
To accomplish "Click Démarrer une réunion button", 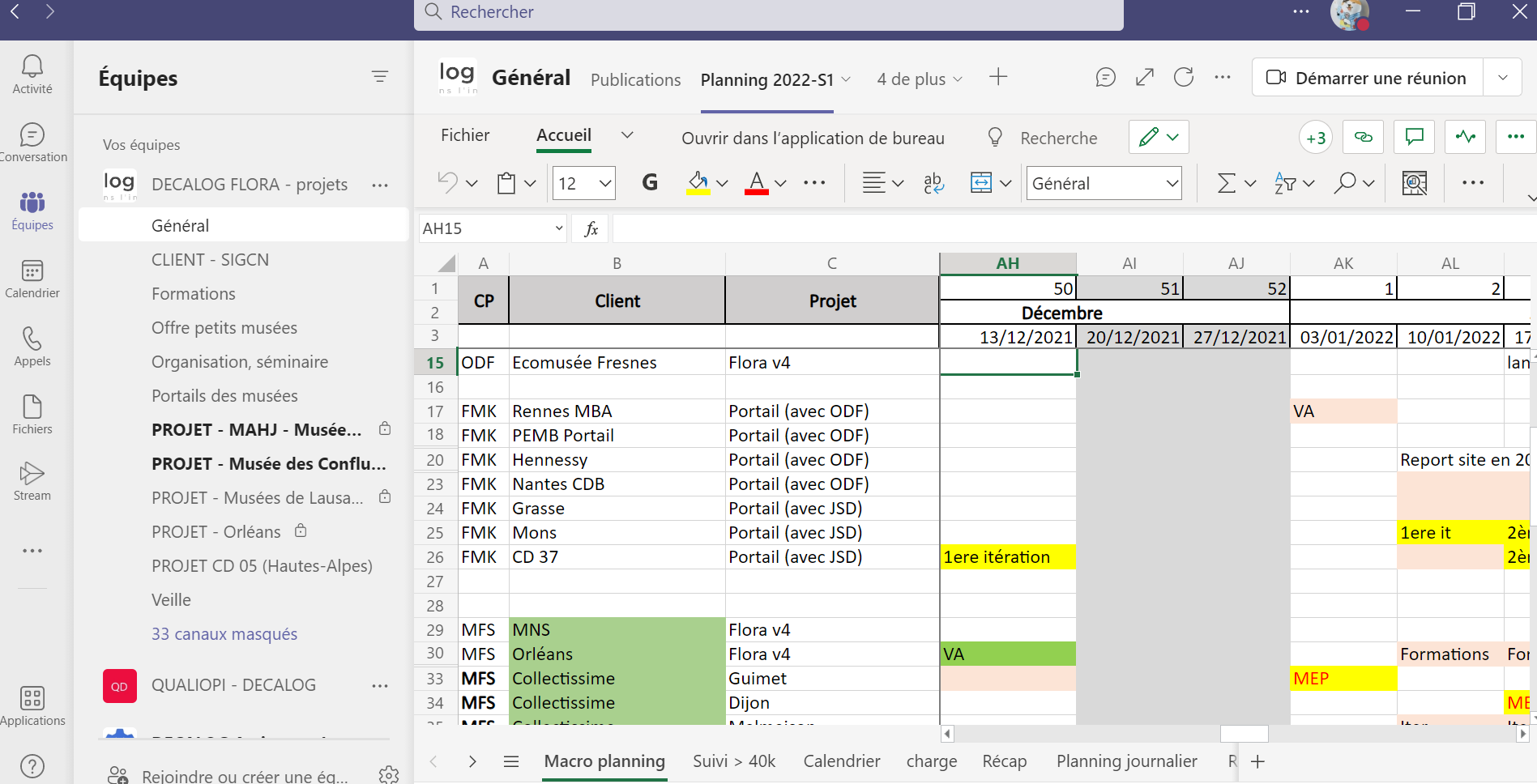I will [x=1368, y=78].
